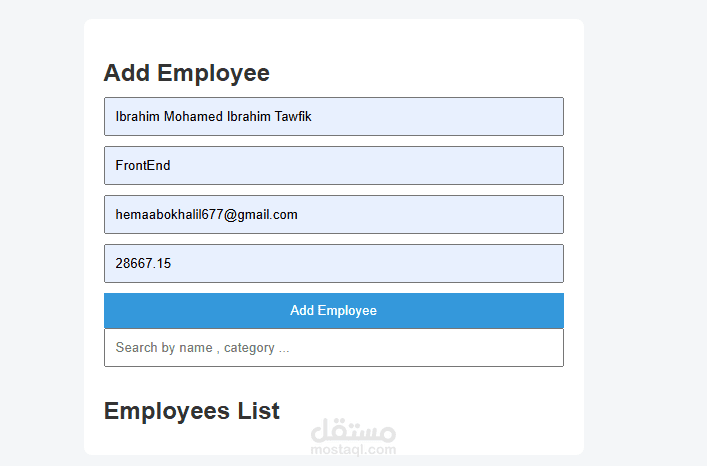Click the word Tawfik in the name field

(x=293, y=117)
